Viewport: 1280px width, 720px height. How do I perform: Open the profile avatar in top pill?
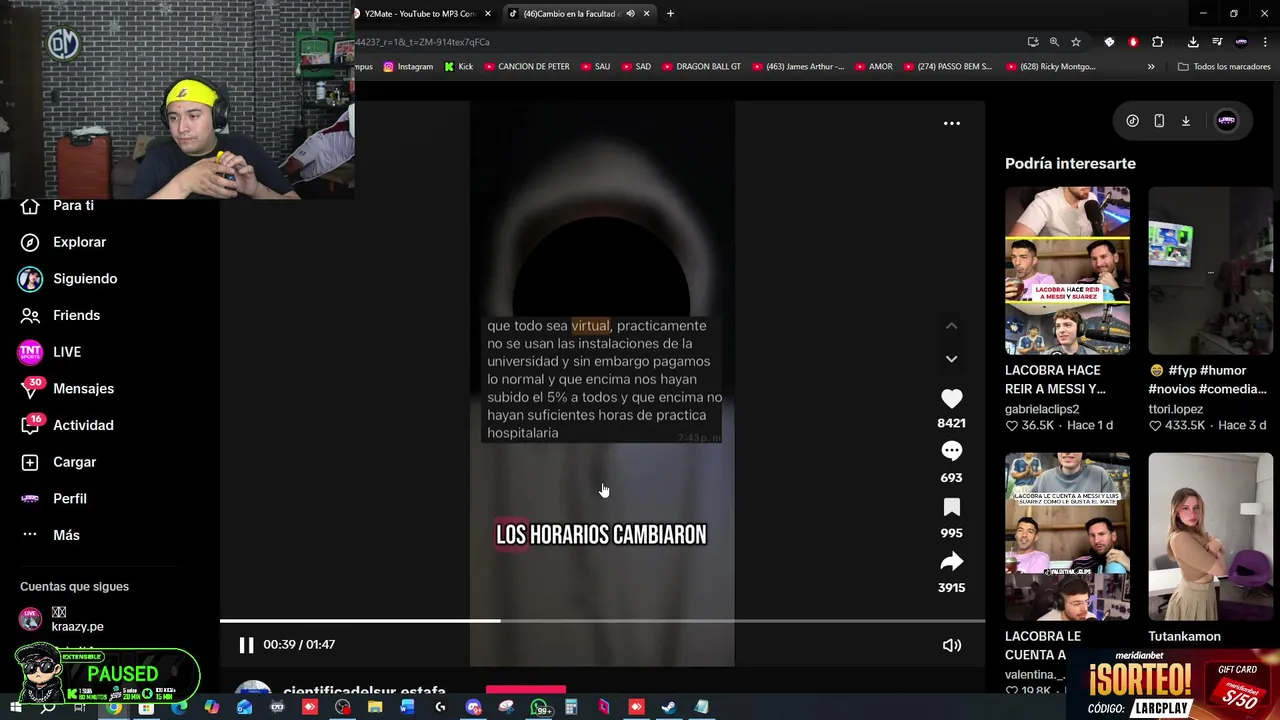tap(1227, 121)
